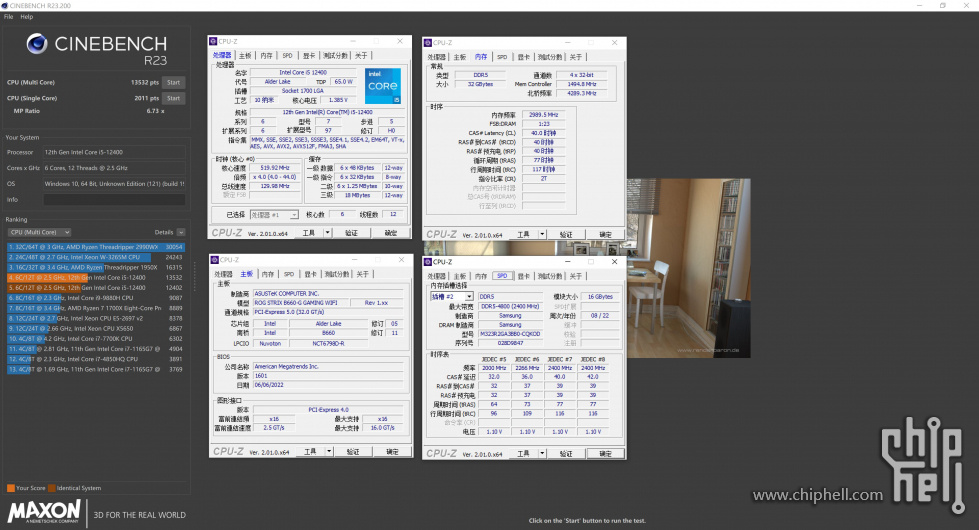Start the CPU (Multi Core) test

pyautogui.click(x=174, y=82)
